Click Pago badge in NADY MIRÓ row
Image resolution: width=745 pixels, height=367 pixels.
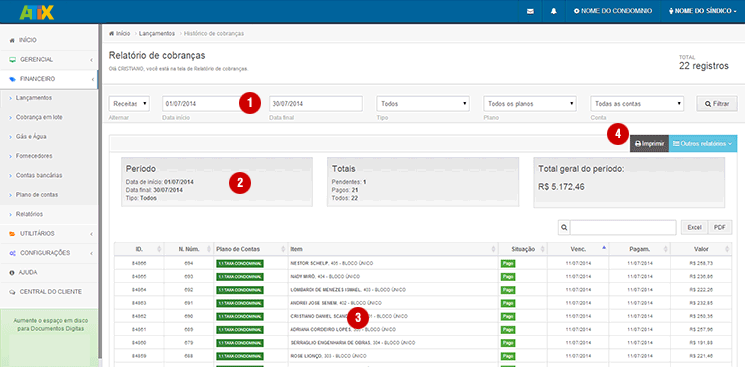(x=507, y=277)
